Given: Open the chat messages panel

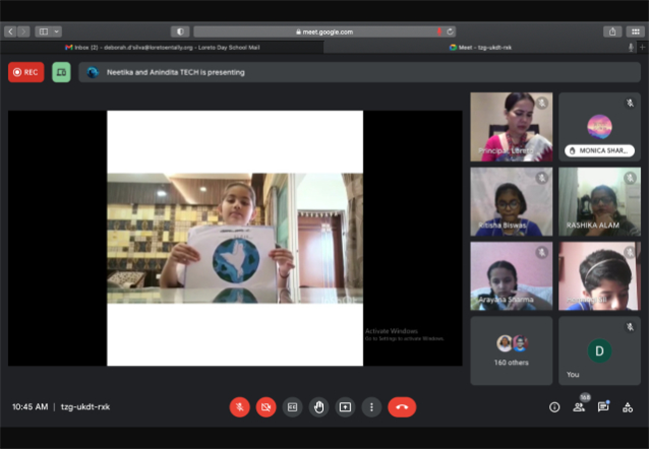Looking at the screenshot, I should pos(603,407).
